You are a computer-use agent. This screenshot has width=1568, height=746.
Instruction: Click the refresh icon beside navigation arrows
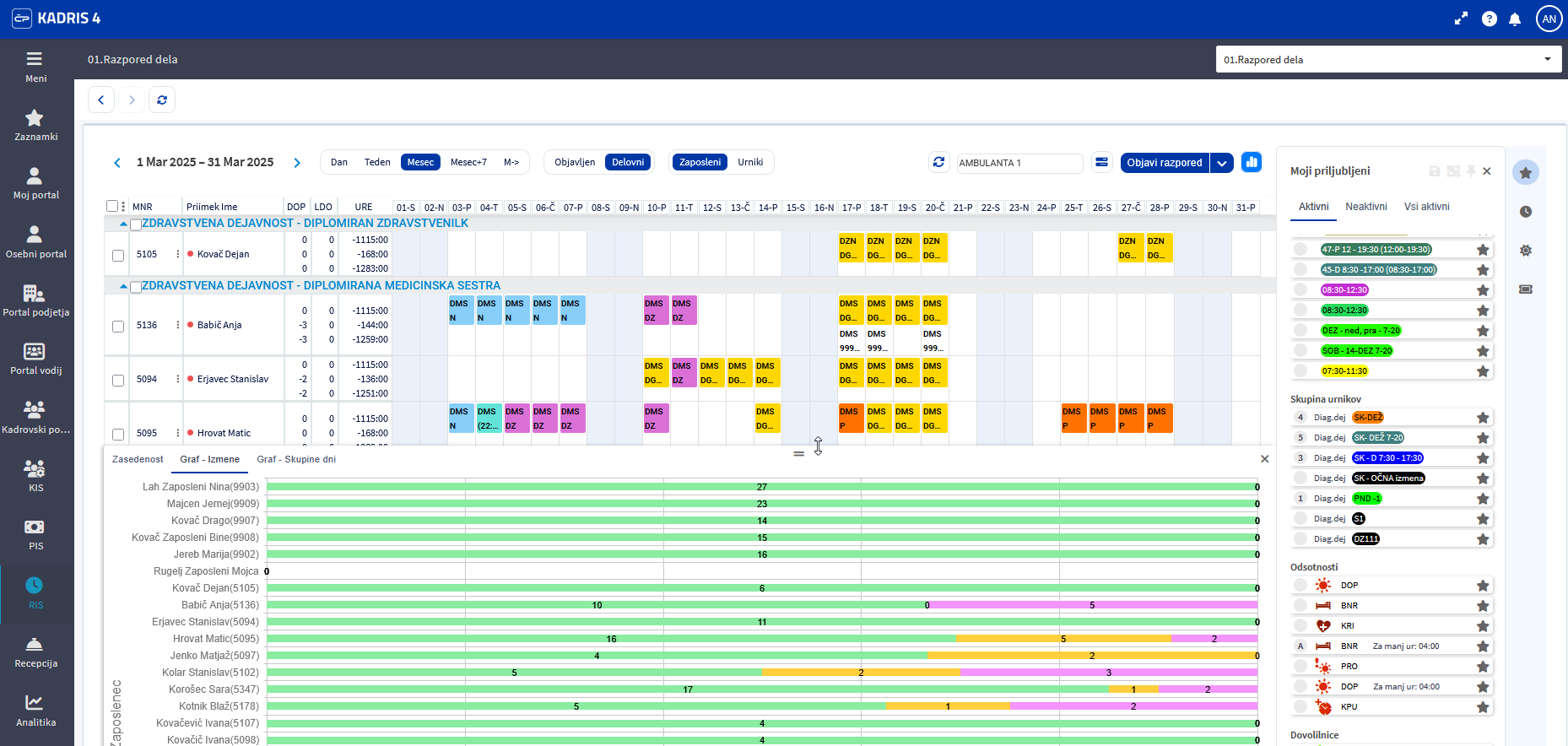tap(162, 100)
